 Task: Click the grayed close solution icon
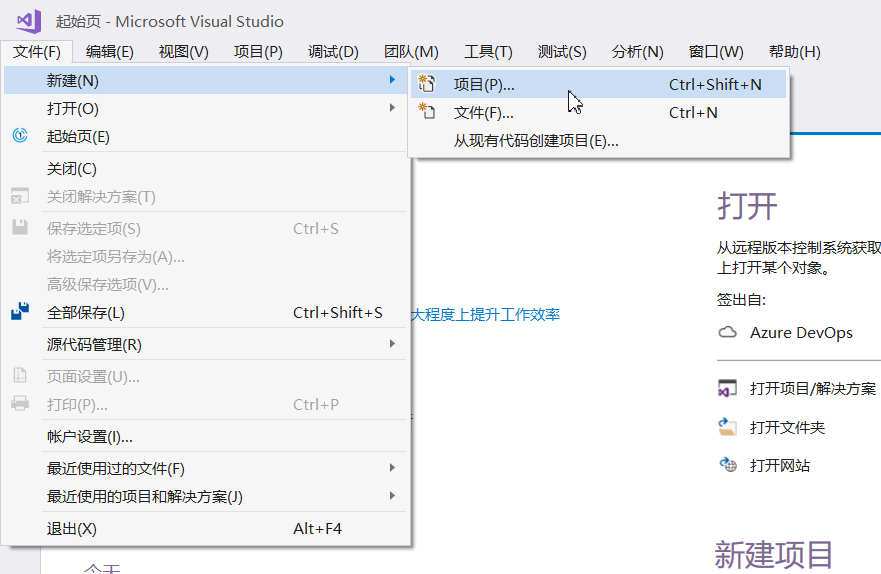pyautogui.click(x=20, y=196)
